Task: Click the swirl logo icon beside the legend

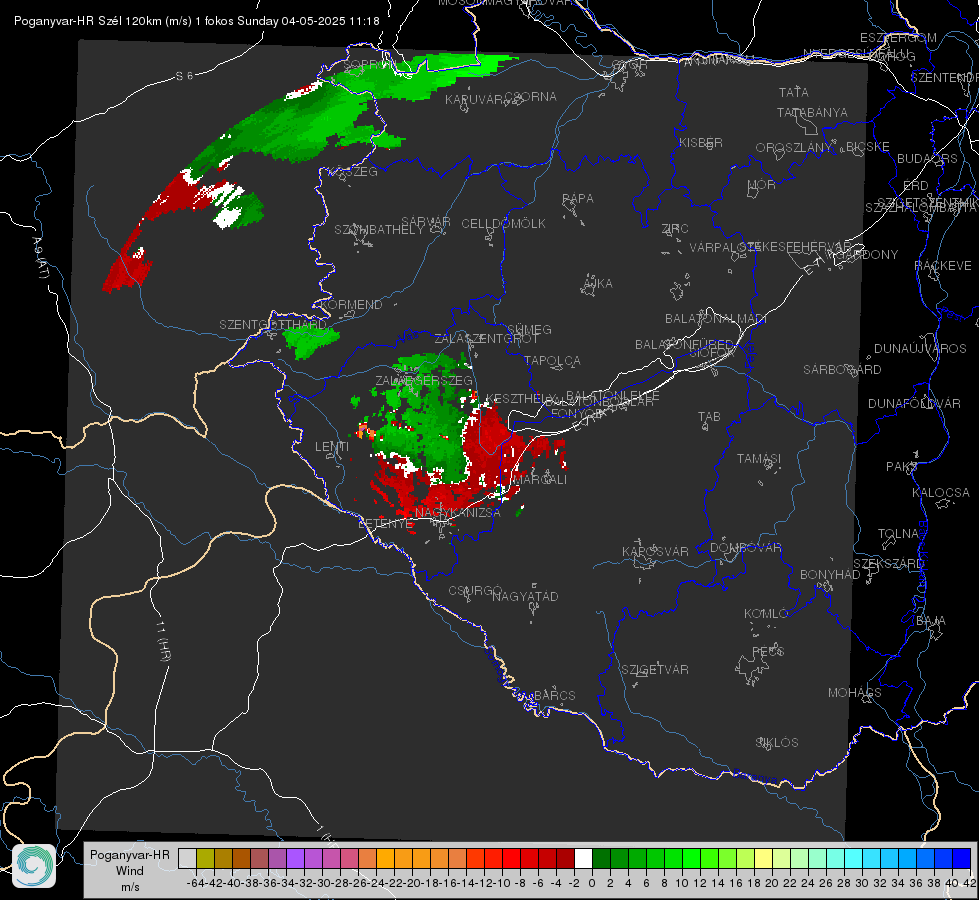Action: pyautogui.click(x=34, y=866)
